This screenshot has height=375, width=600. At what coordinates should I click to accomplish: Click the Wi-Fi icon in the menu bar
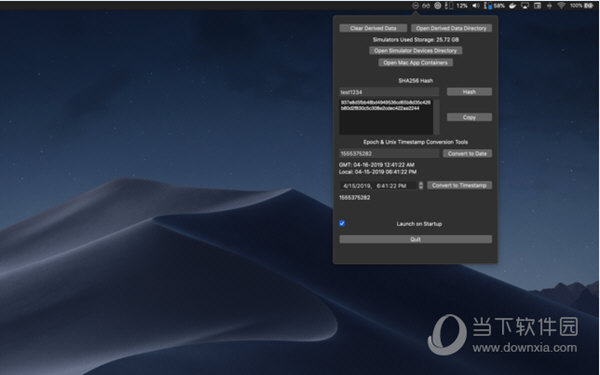click(x=561, y=5)
